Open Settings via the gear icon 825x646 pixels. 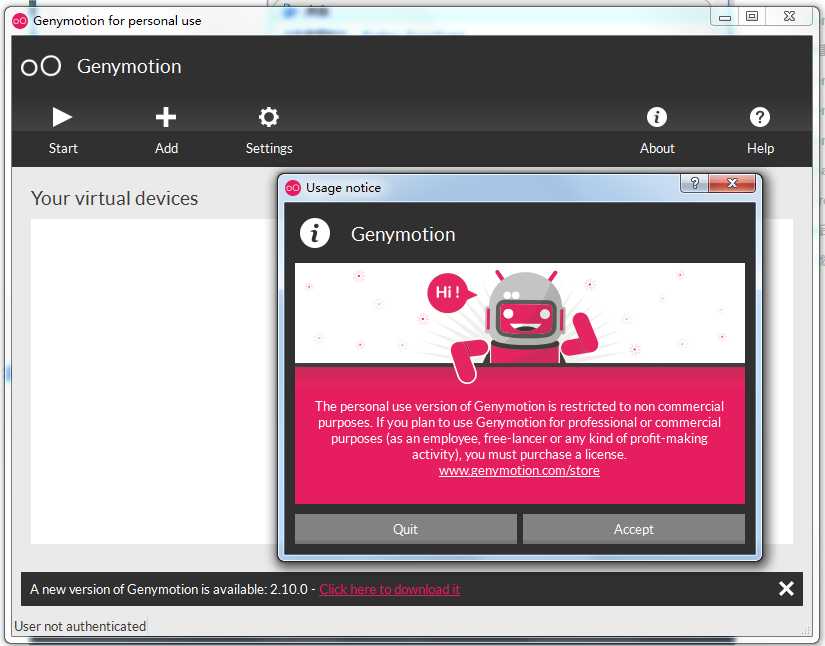(x=269, y=117)
